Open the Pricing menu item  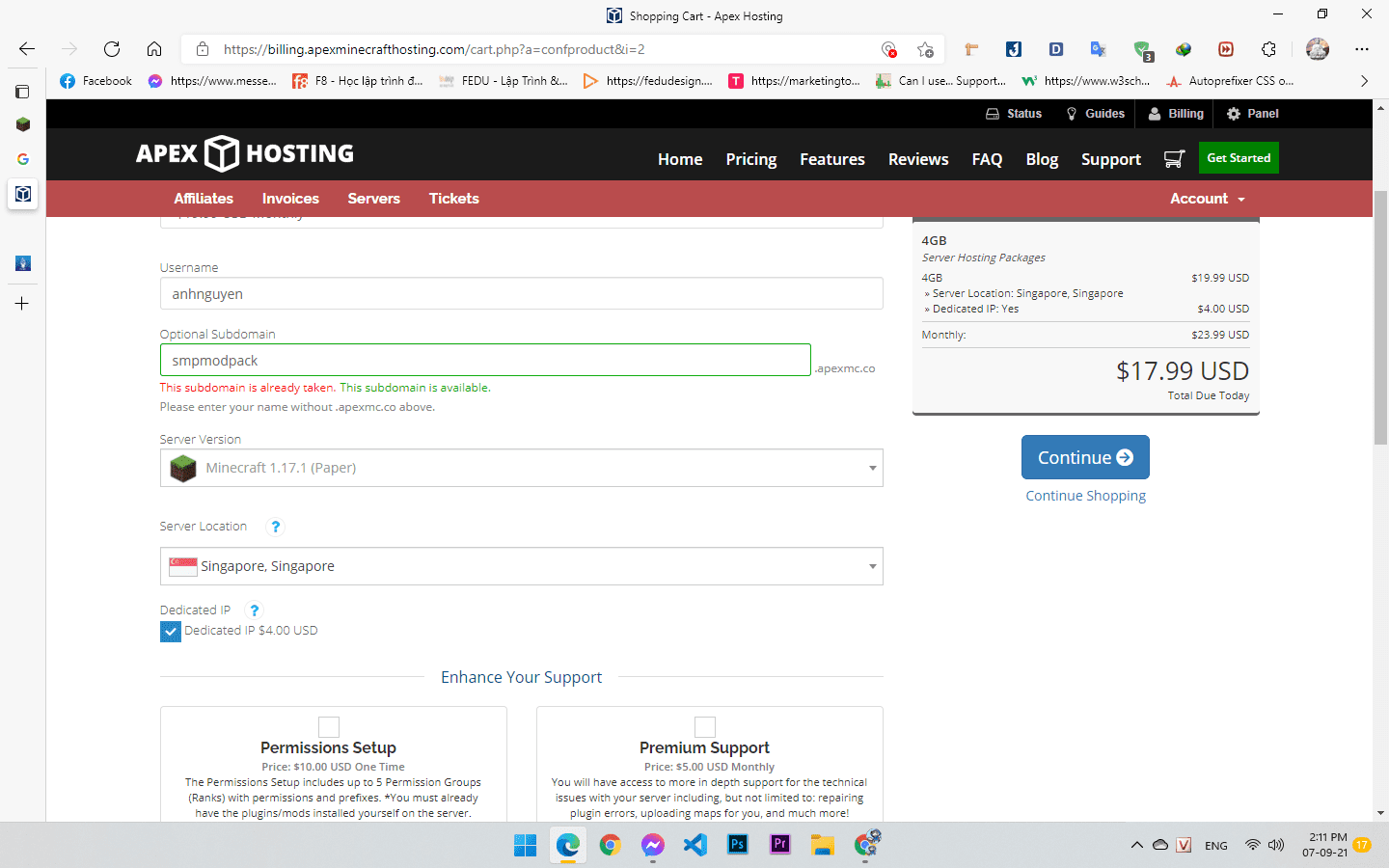[751, 159]
